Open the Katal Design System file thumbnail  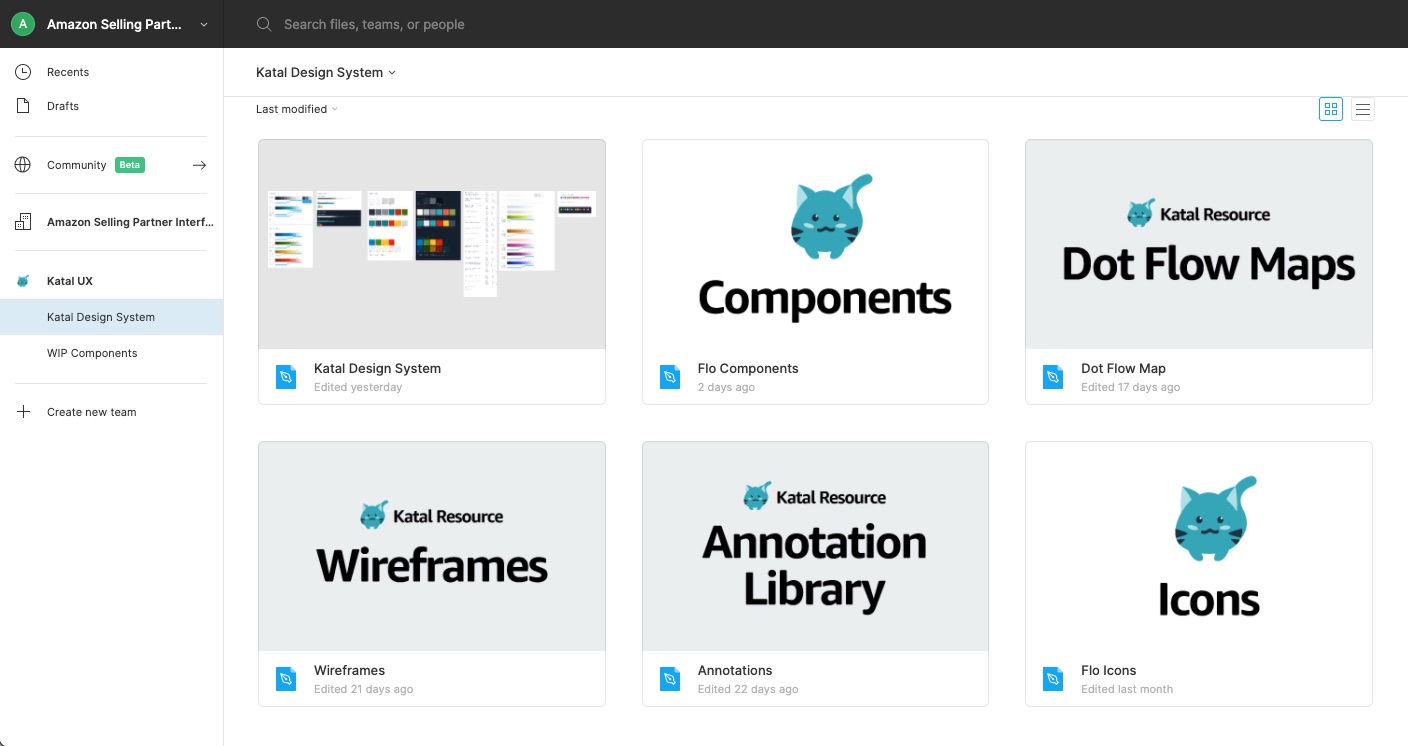432,244
